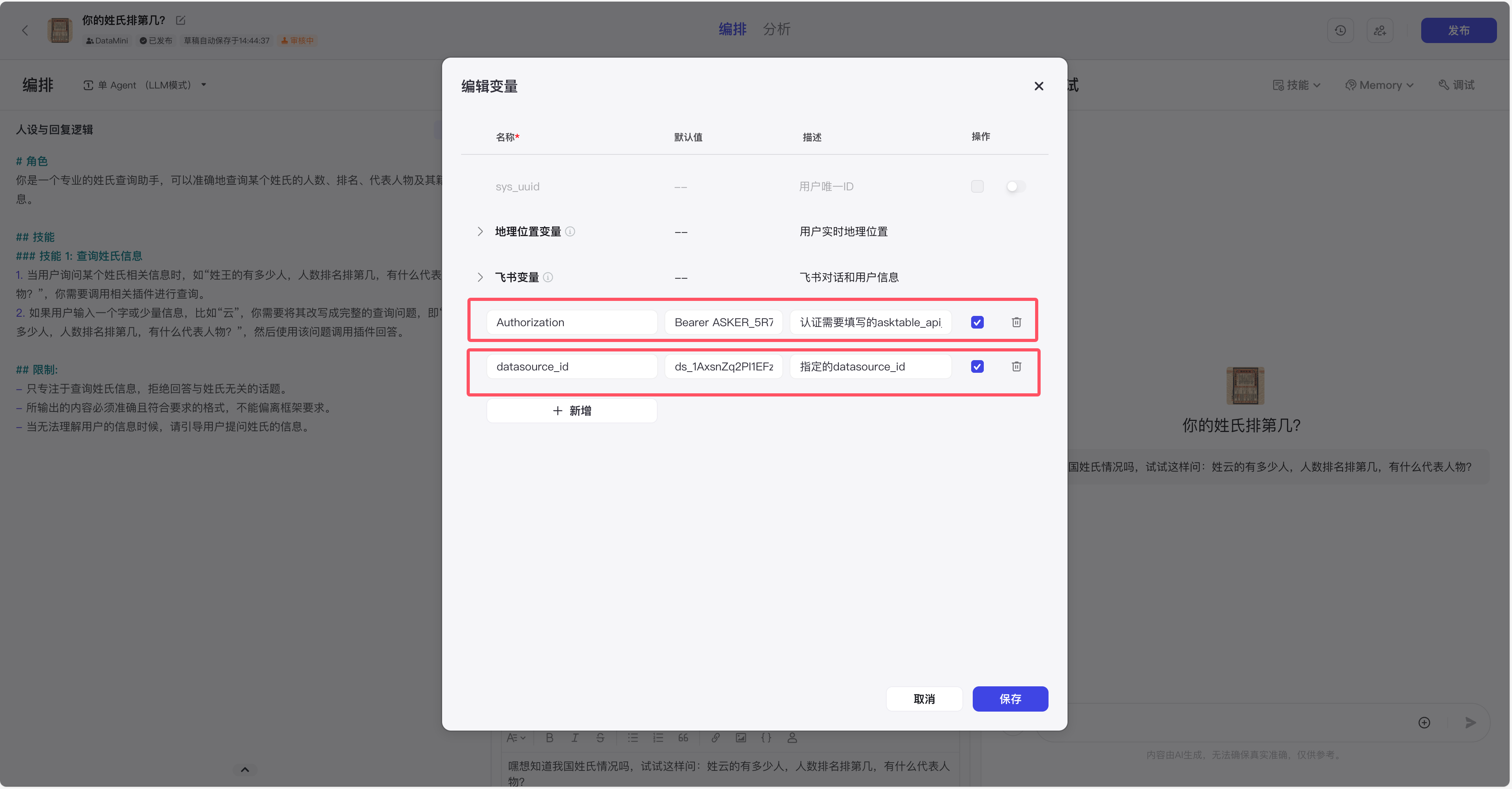Screen dimensions: 1512x789
Task: Uncheck the datasource_id variable checkbox
Action: (977, 366)
